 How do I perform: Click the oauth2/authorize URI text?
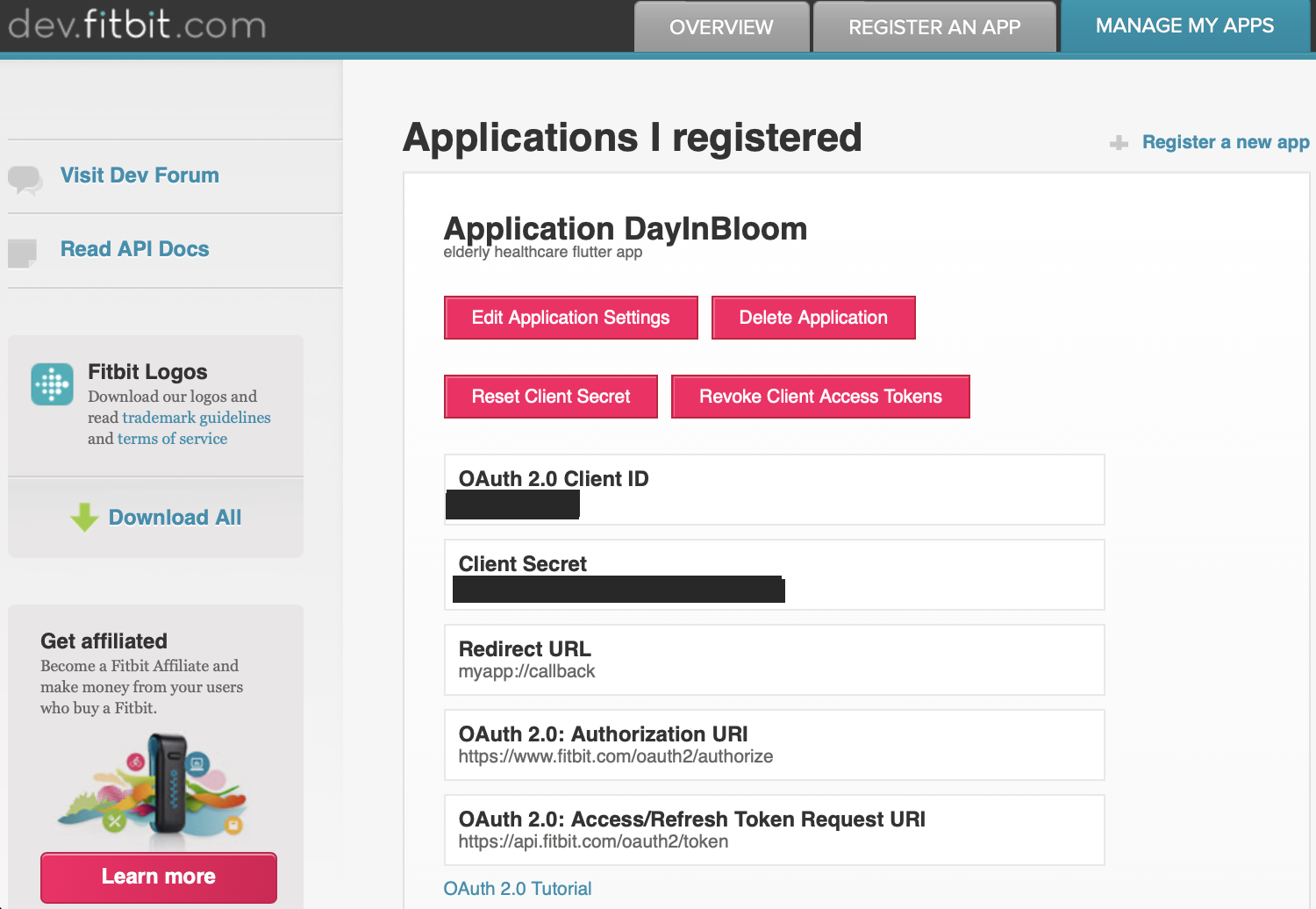[616, 756]
